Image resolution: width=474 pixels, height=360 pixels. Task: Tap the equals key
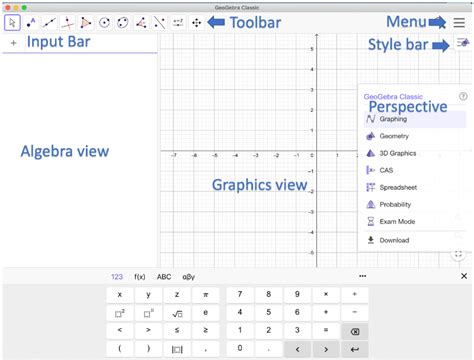[x=326, y=330]
